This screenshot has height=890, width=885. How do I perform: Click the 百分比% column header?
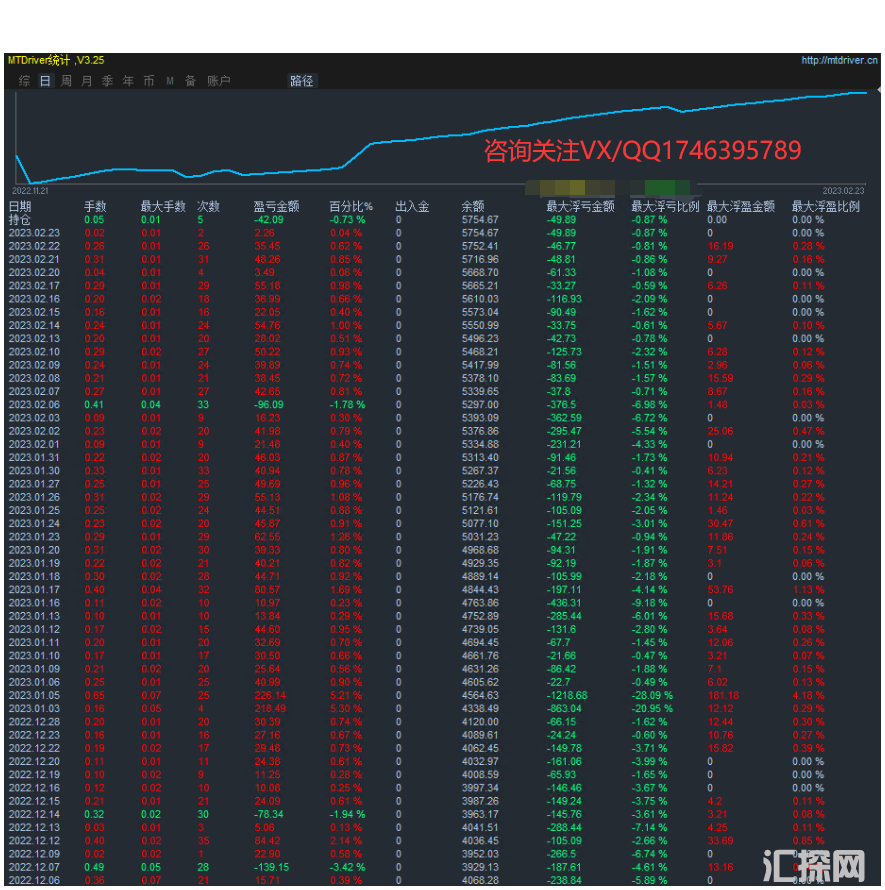click(351, 207)
